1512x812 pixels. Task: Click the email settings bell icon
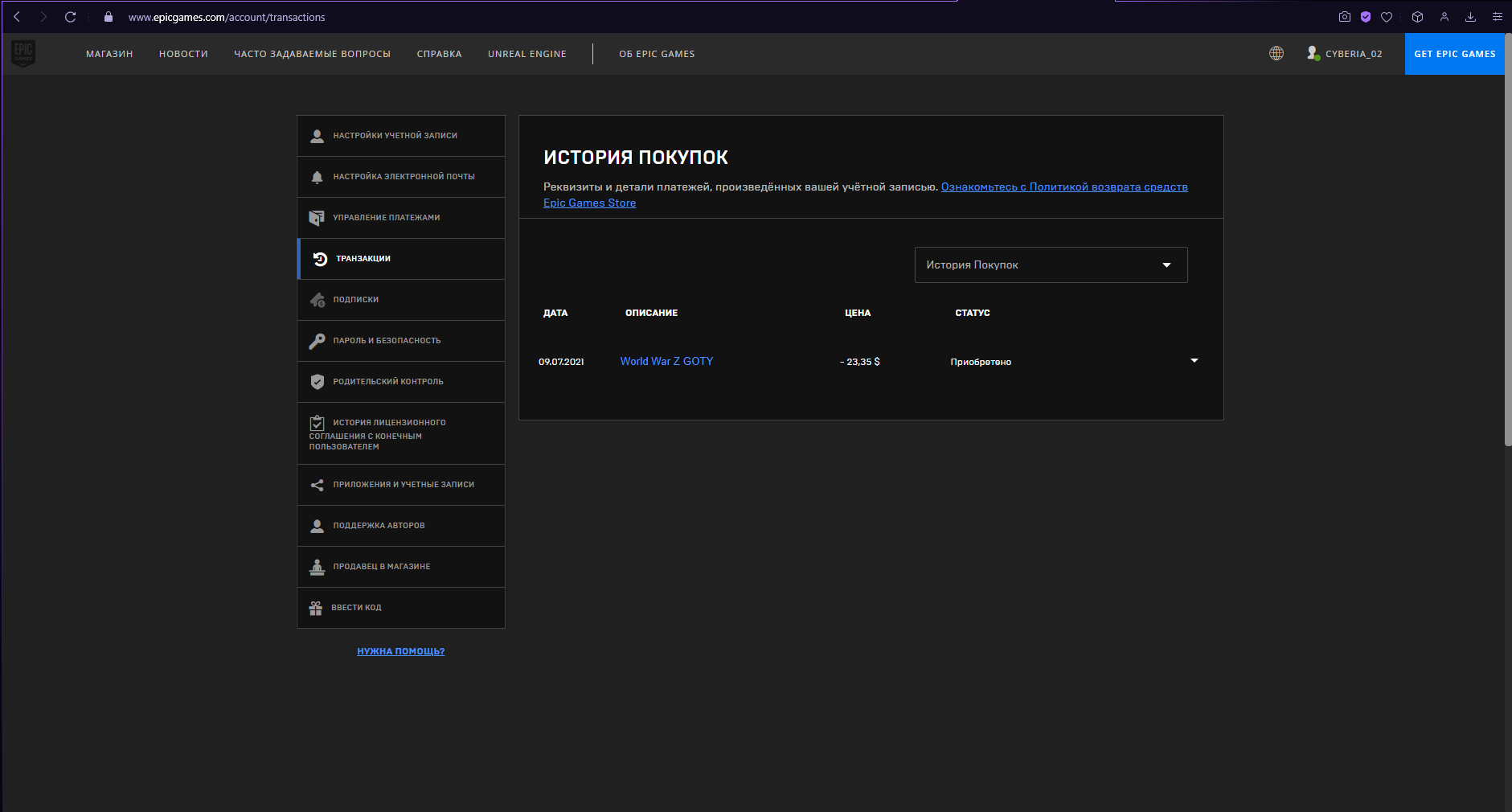point(318,177)
